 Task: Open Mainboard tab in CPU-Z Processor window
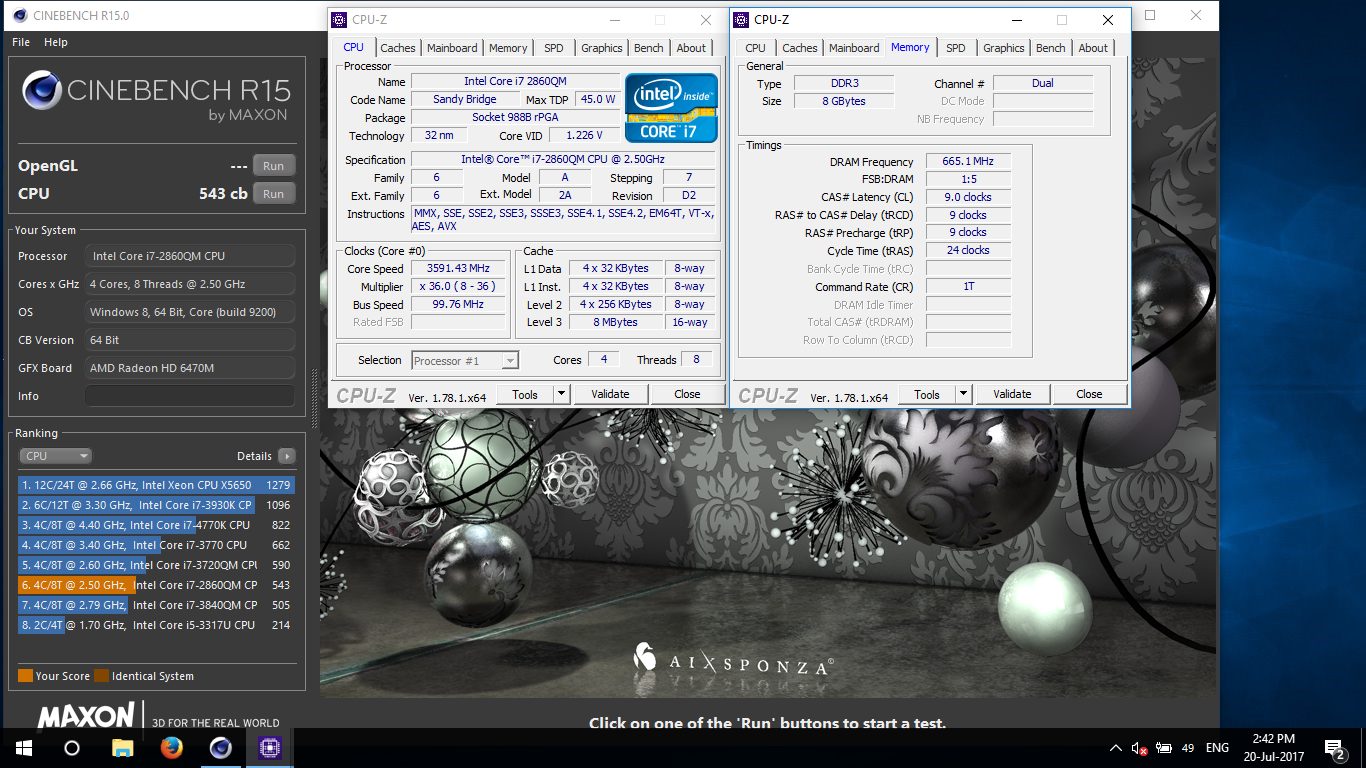[452, 48]
